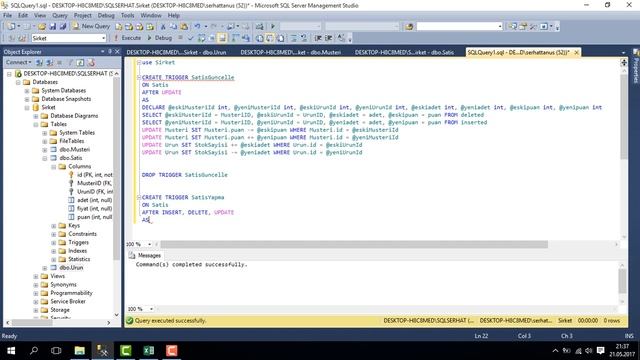Open the Query menu
The width and height of the screenshot is (640, 360).
[x=60, y=16]
